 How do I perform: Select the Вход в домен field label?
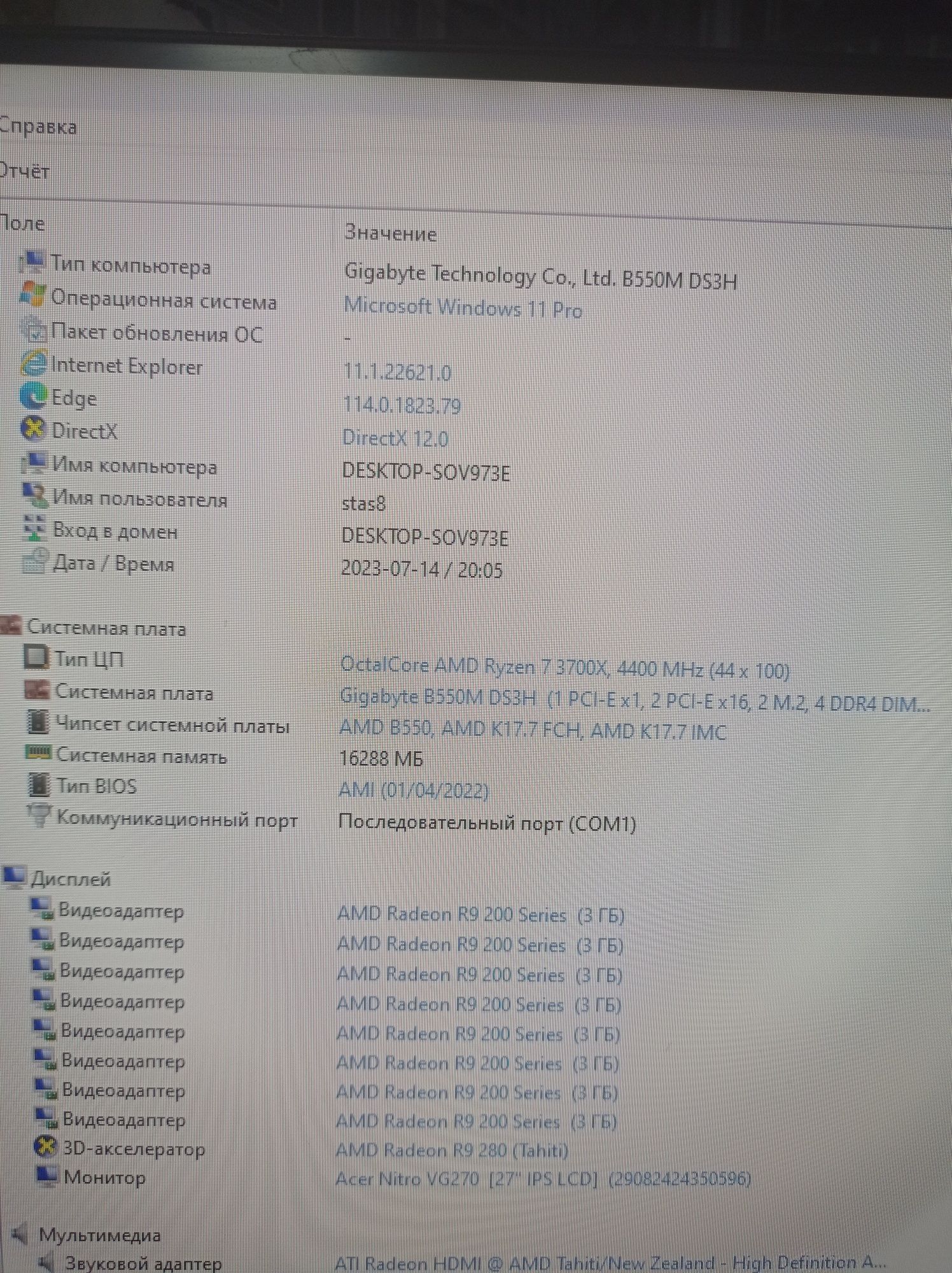coord(115,531)
